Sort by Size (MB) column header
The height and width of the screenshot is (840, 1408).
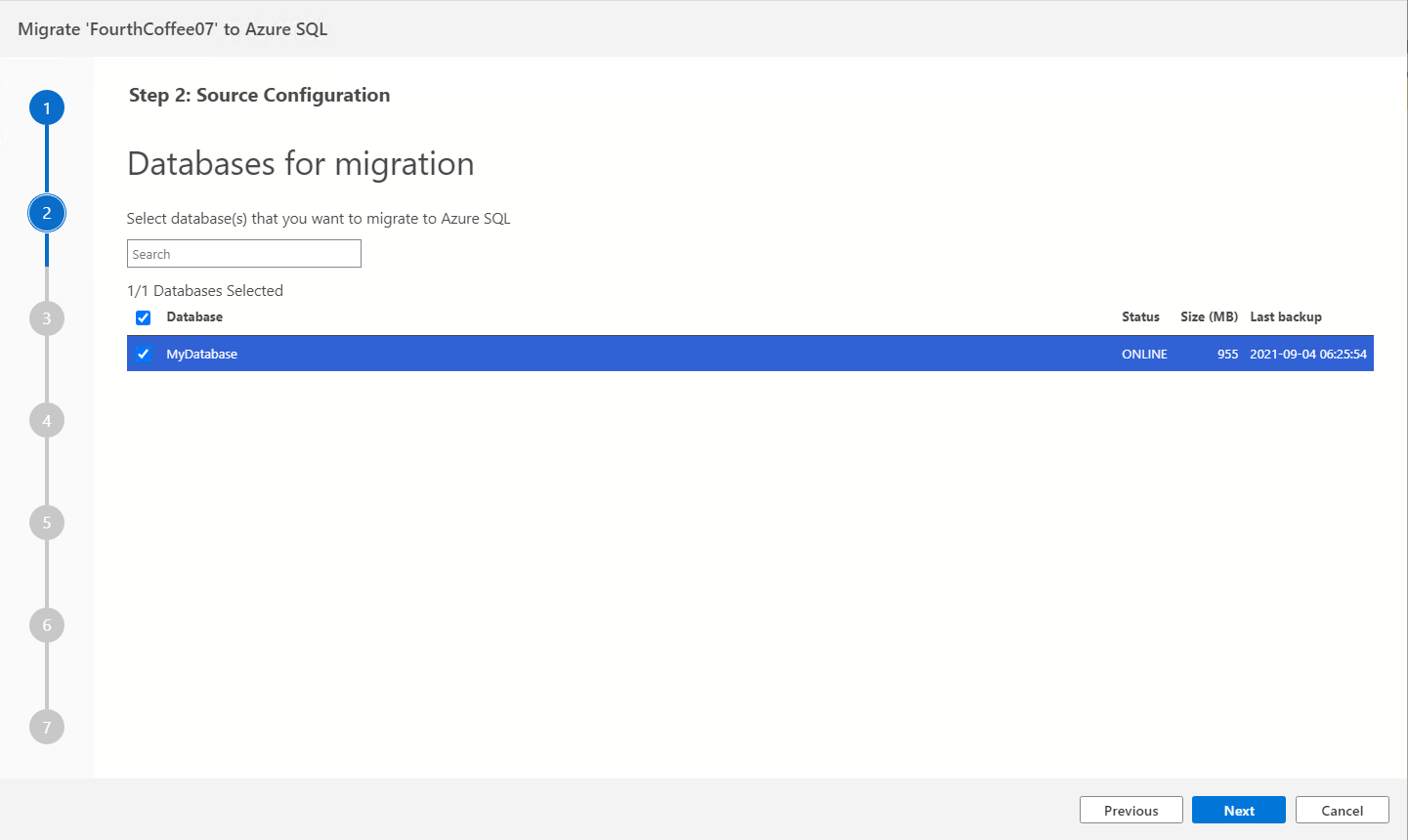(1209, 316)
